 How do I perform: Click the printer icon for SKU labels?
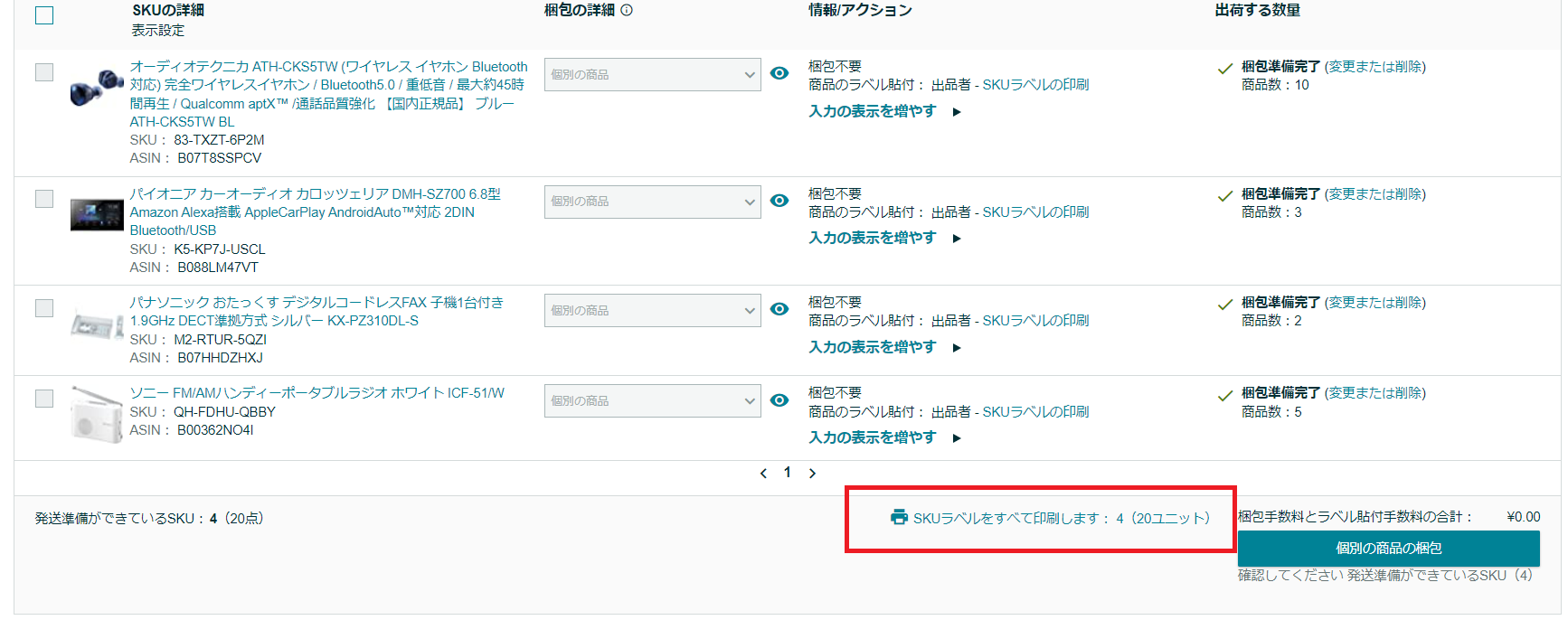[899, 517]
